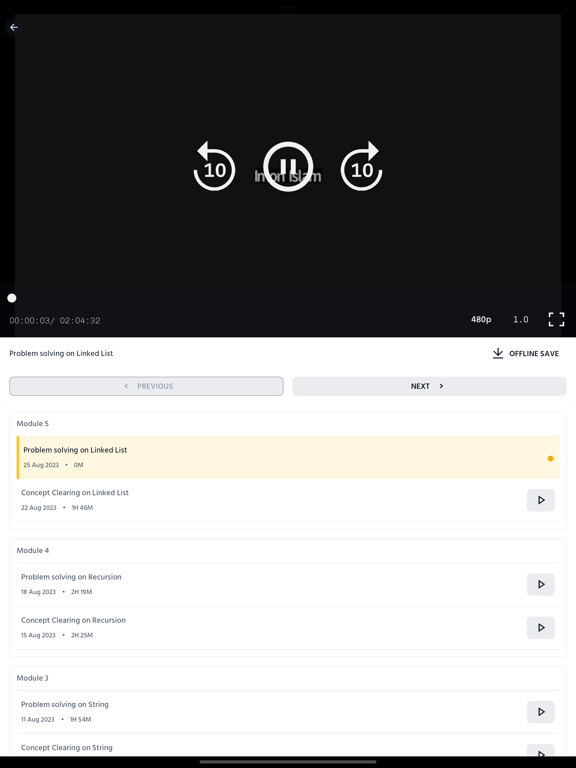This screenshot has width=576, height=768.
Task: Open Problem solving on Recursion title
Action: coord(71,576)
